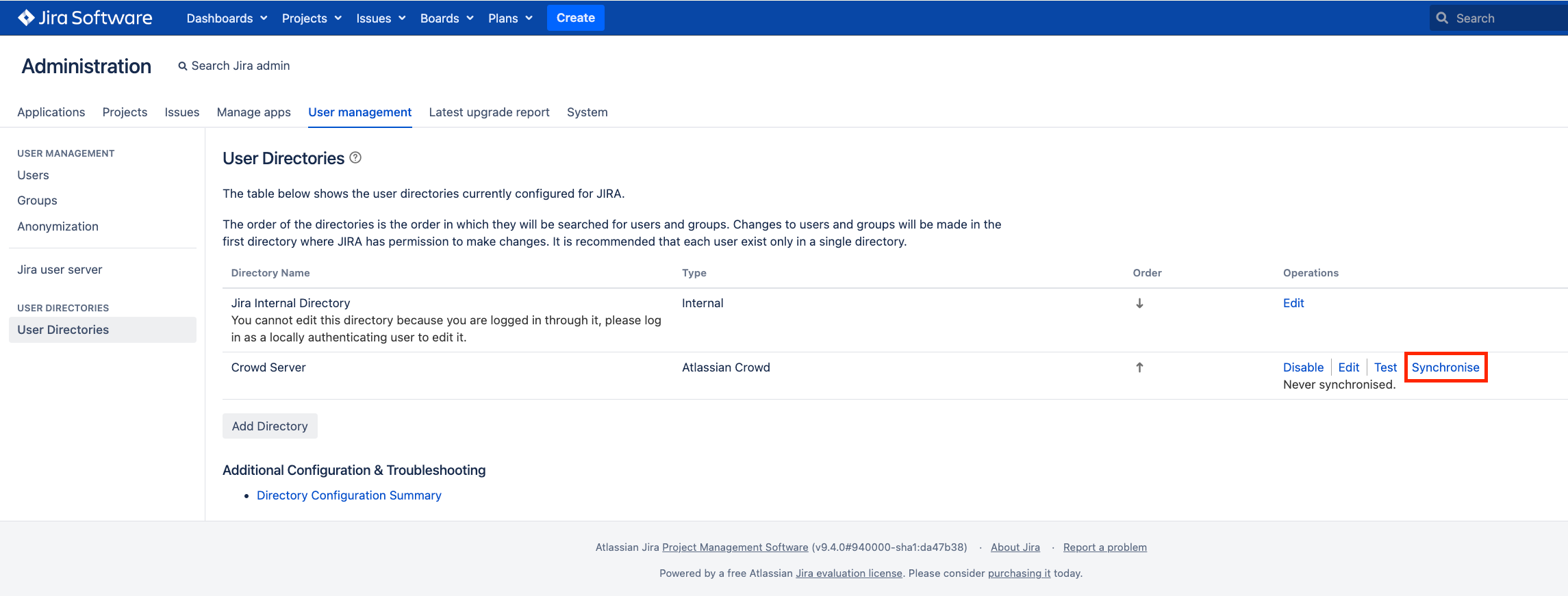This screenshot has width=1568, height=596.
Task: Switch to the Applications tab
Action: (x=51, y=112)
